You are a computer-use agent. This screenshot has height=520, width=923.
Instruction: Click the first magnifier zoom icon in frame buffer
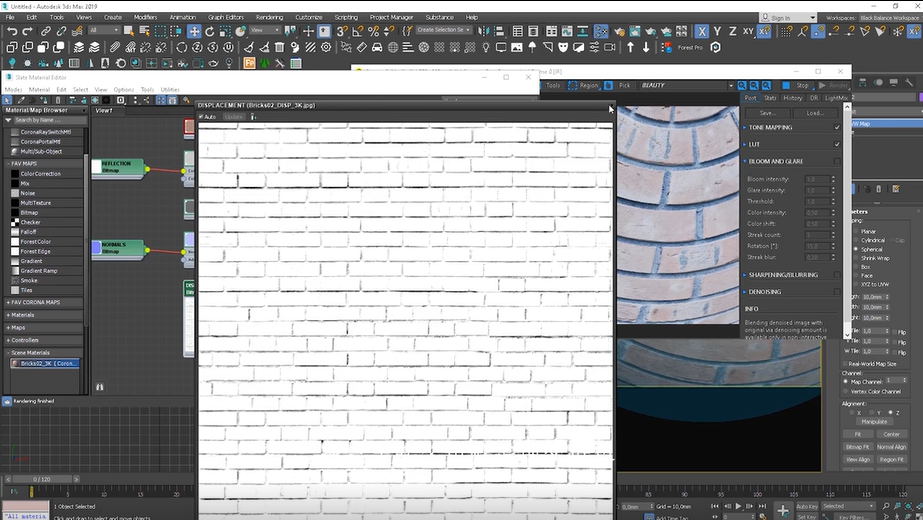[x=742, y=85]
